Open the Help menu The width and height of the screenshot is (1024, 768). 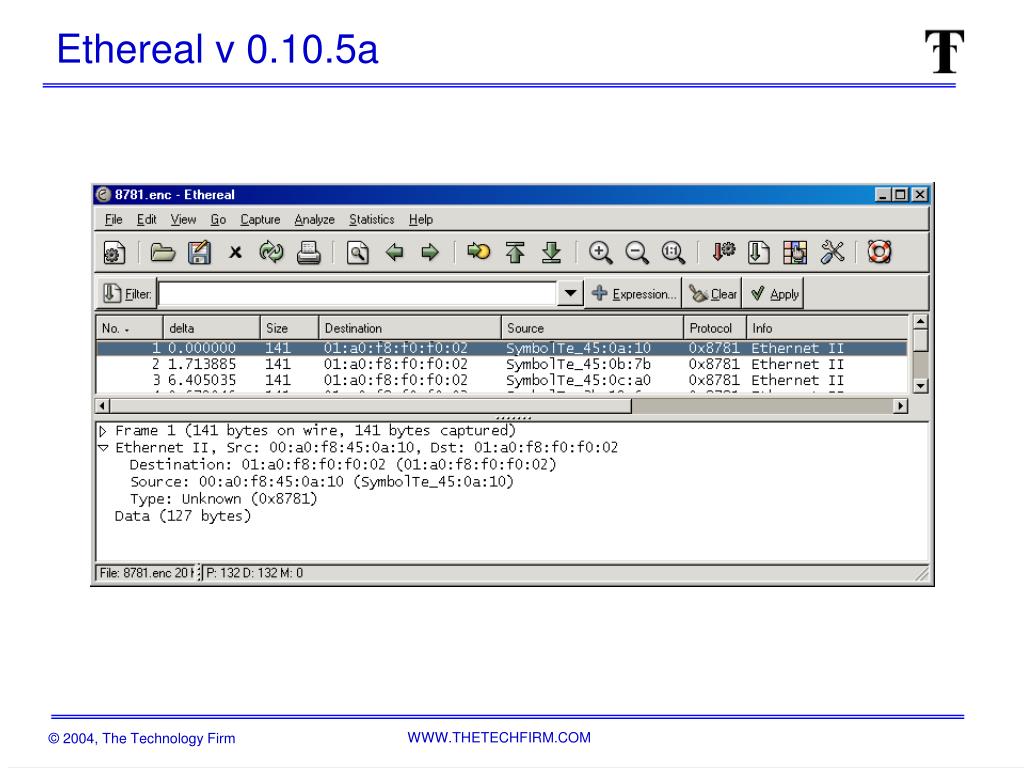pyautogui.click(x=421, y=219)
